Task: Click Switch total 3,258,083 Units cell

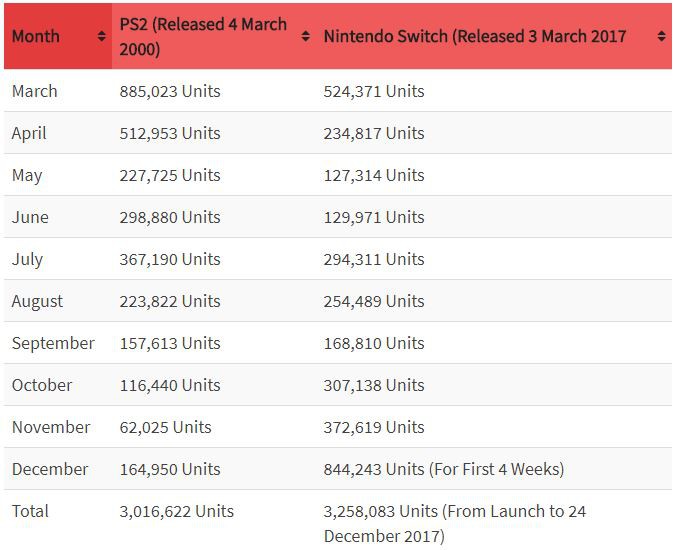Action: pos(455,523)
